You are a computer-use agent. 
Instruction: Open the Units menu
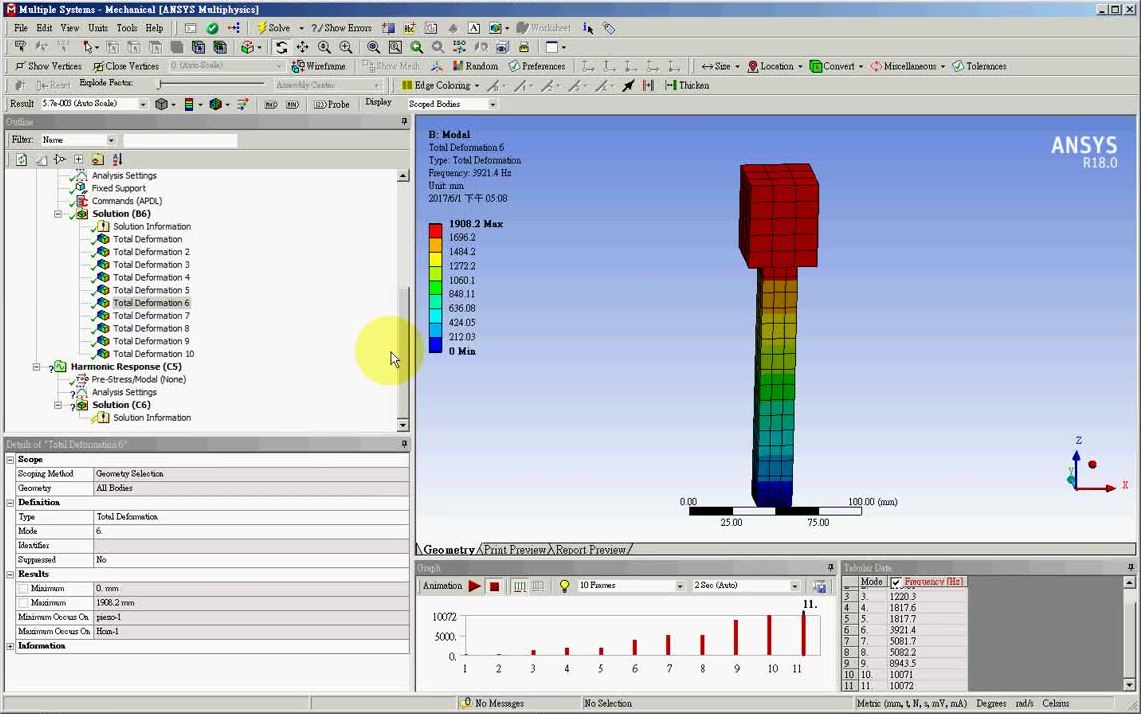point(98,28)
